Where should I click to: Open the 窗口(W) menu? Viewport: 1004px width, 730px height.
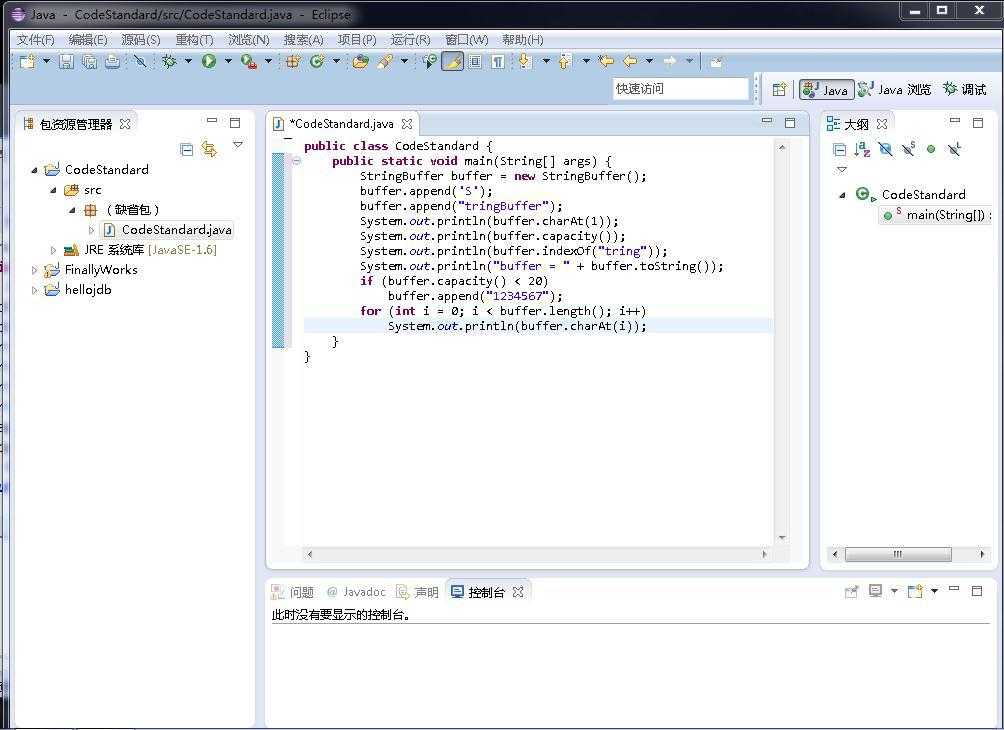pyautogui.click(x=467, y=40)
